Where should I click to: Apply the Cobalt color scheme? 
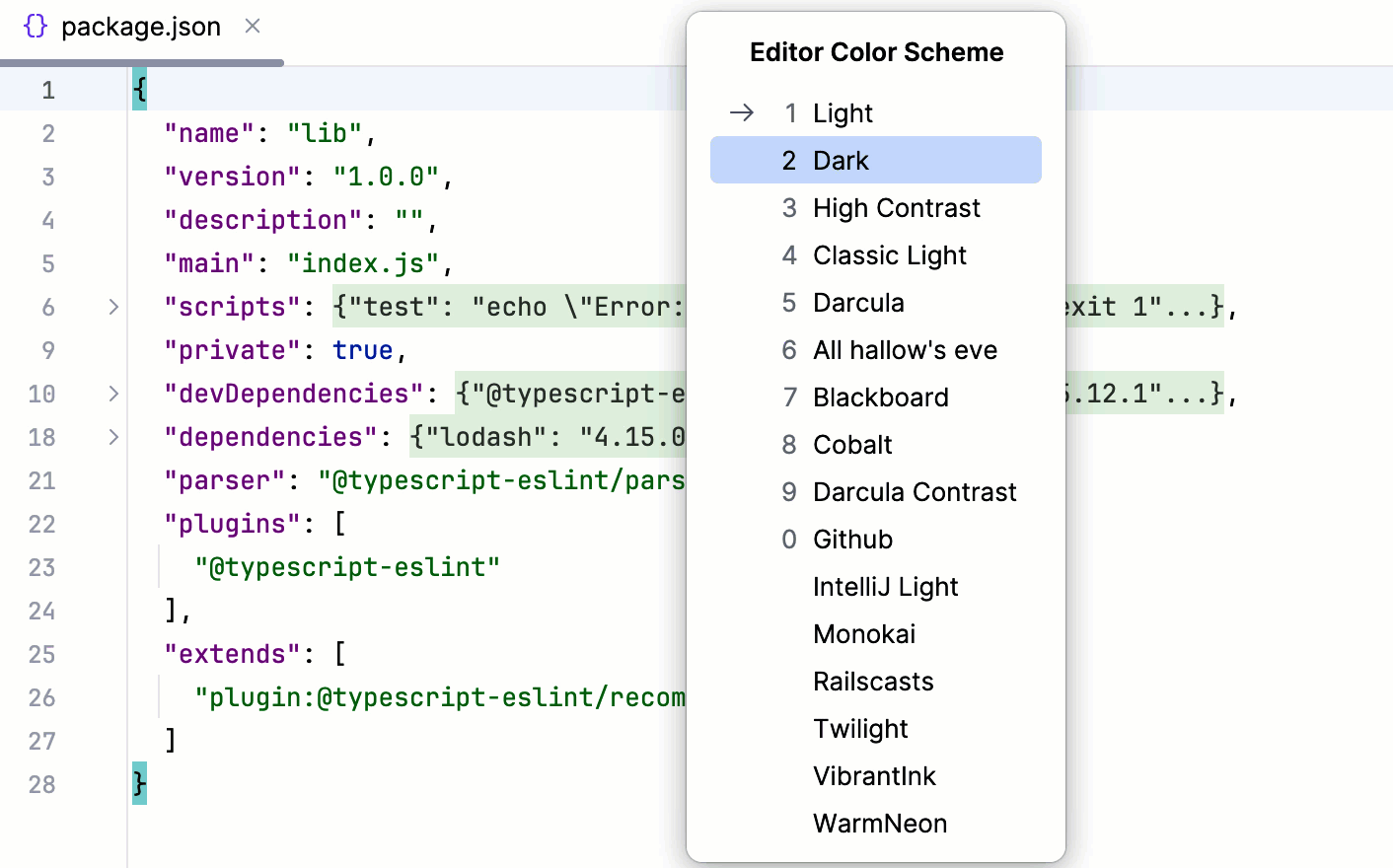pyautogui.click(x=852, y=445)
